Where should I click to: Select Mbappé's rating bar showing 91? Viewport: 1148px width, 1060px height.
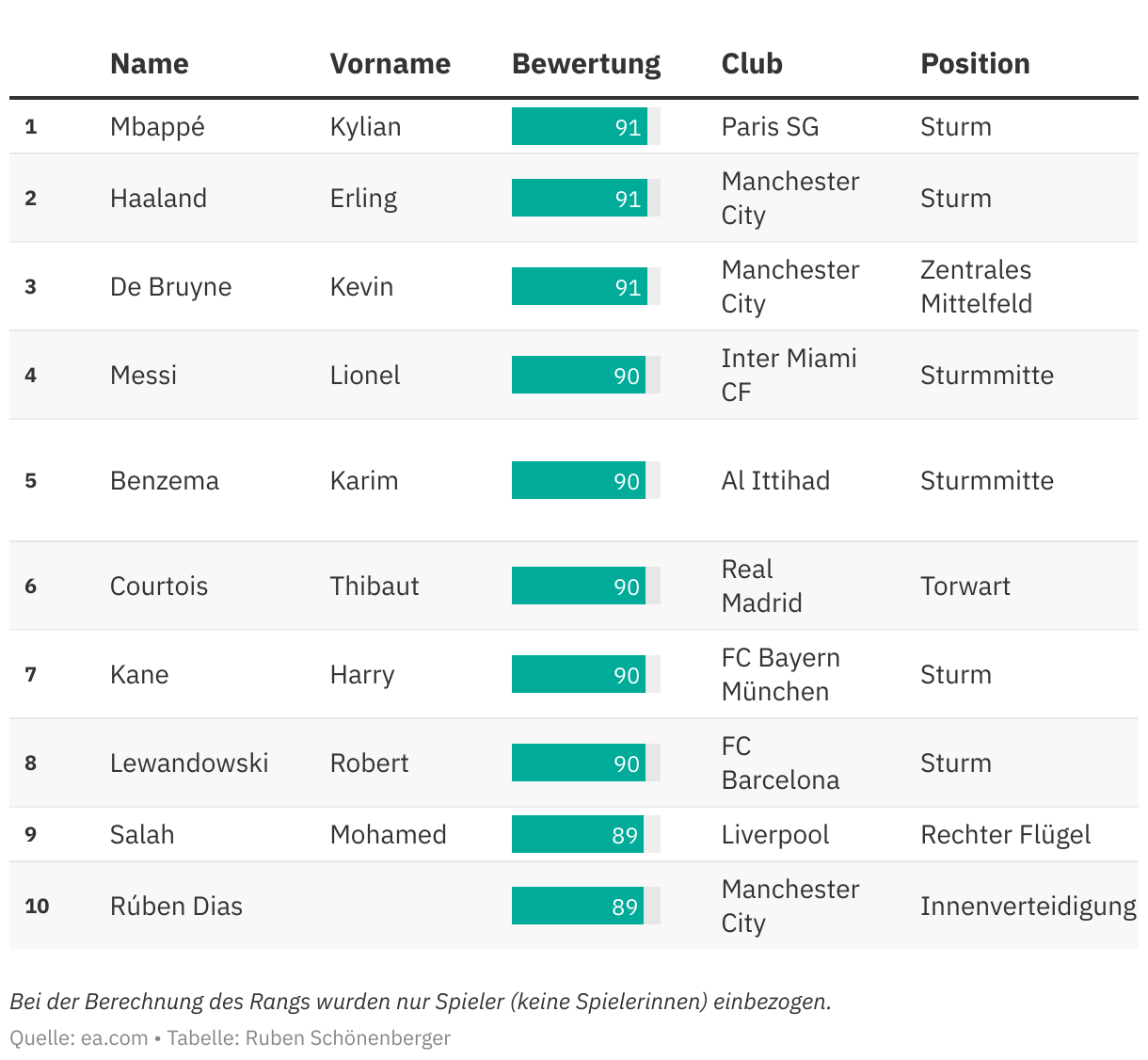pos(585,126)
